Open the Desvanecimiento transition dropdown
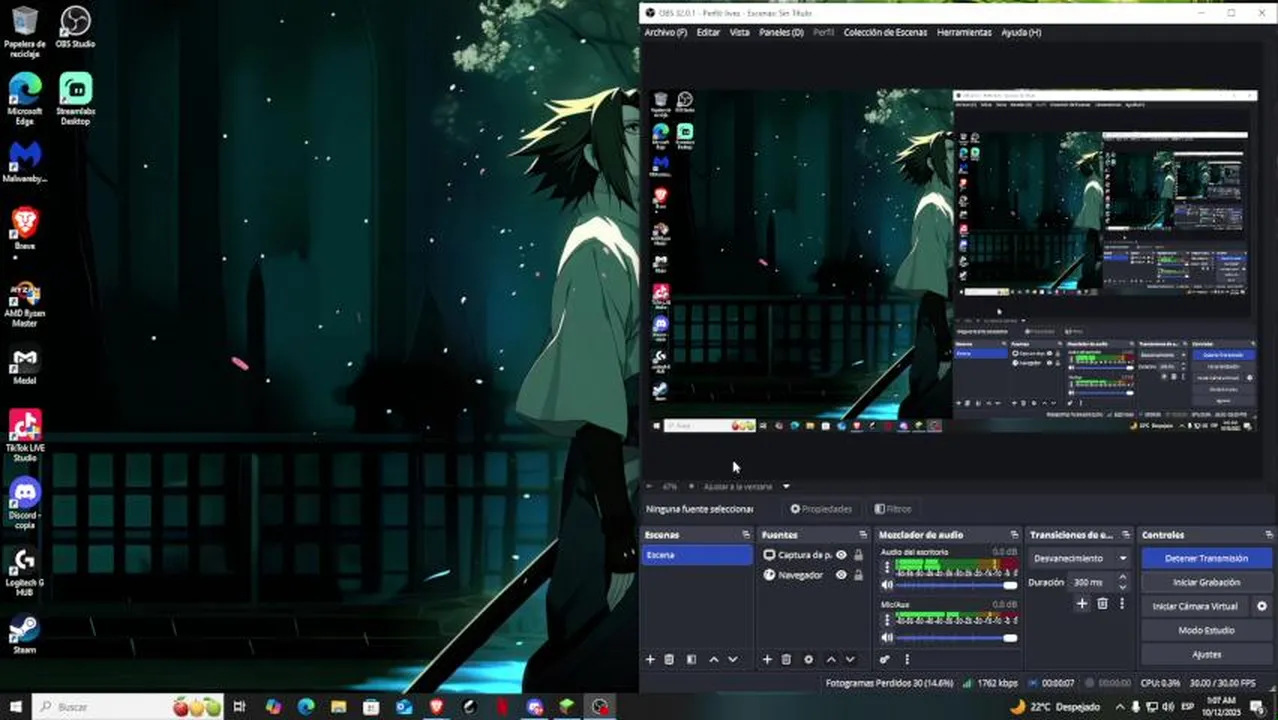 click(x=1080, y=558)
